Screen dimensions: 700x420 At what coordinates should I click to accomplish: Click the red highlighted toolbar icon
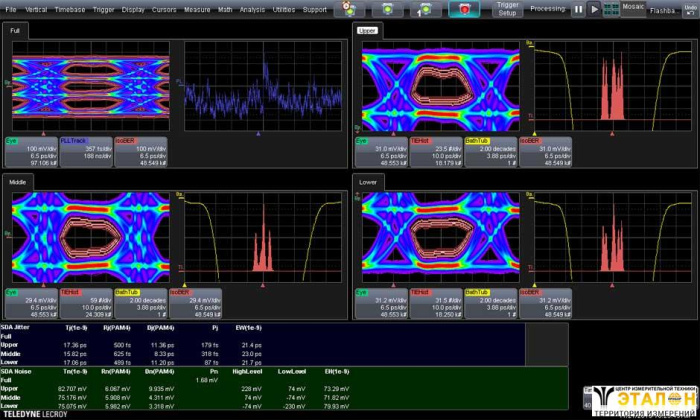[x=464, y=9]
